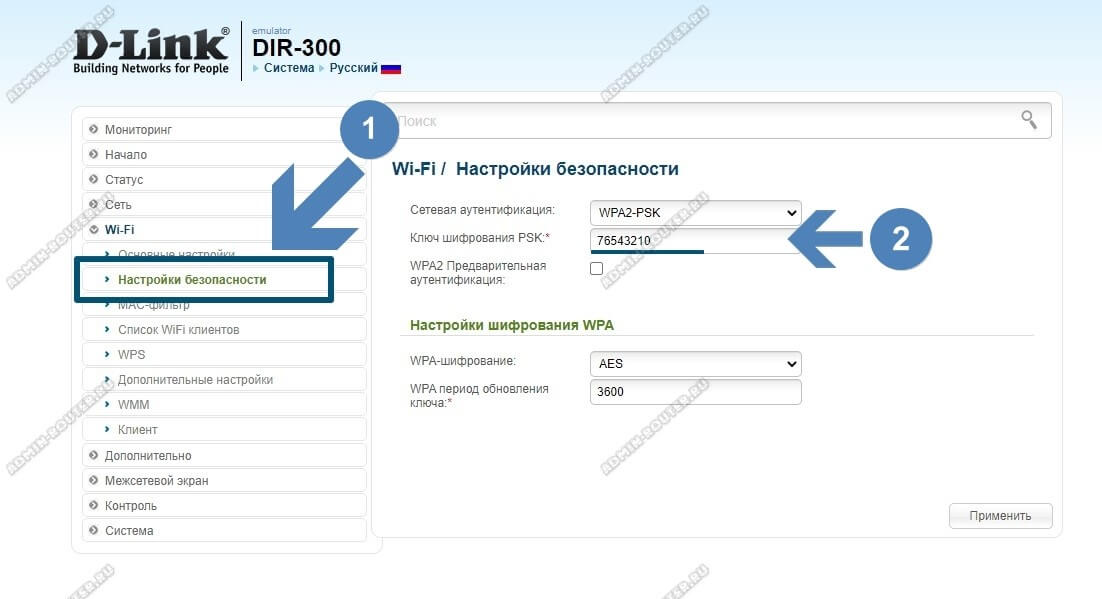Screen dimensions: 1102x599
Task: Click the WPA key renewal period field
Action: 695,392
